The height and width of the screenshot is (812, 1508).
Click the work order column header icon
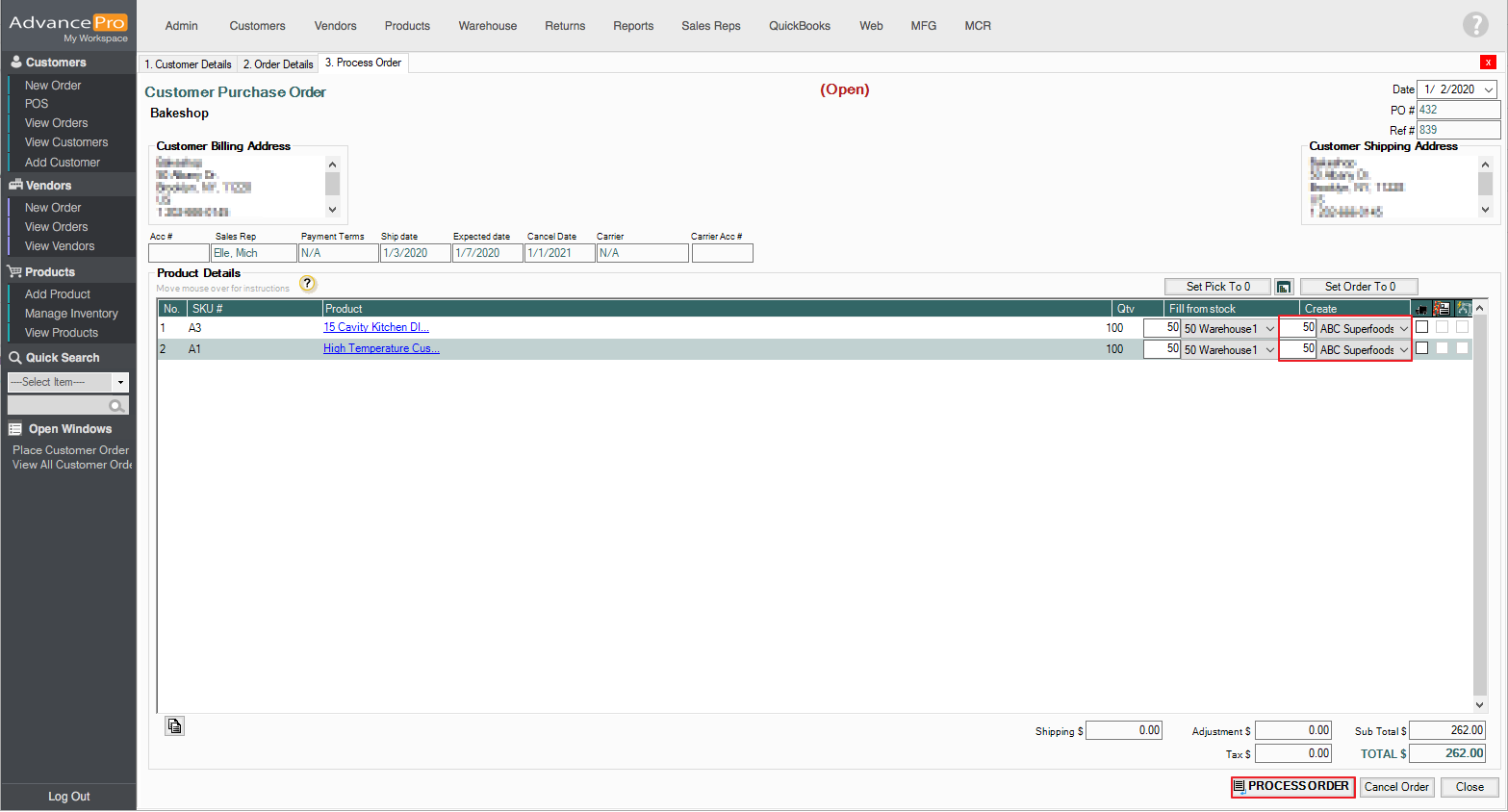click(x=1463, y=309)
